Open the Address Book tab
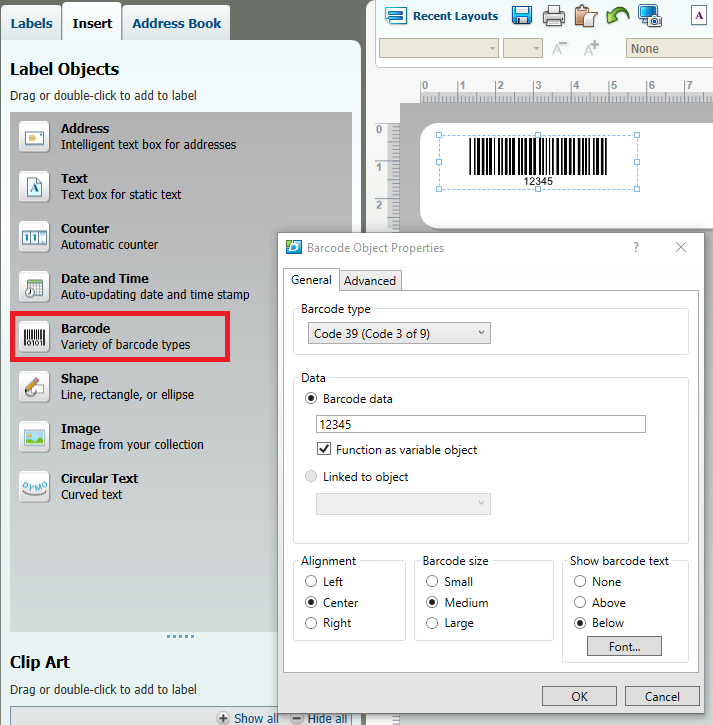 click(176, 23)
